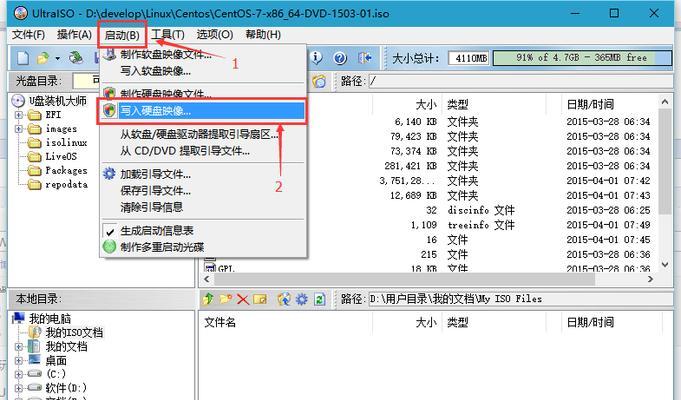
Task: Click the vertical scrollbar down arrow
Action: coord(664,264)
